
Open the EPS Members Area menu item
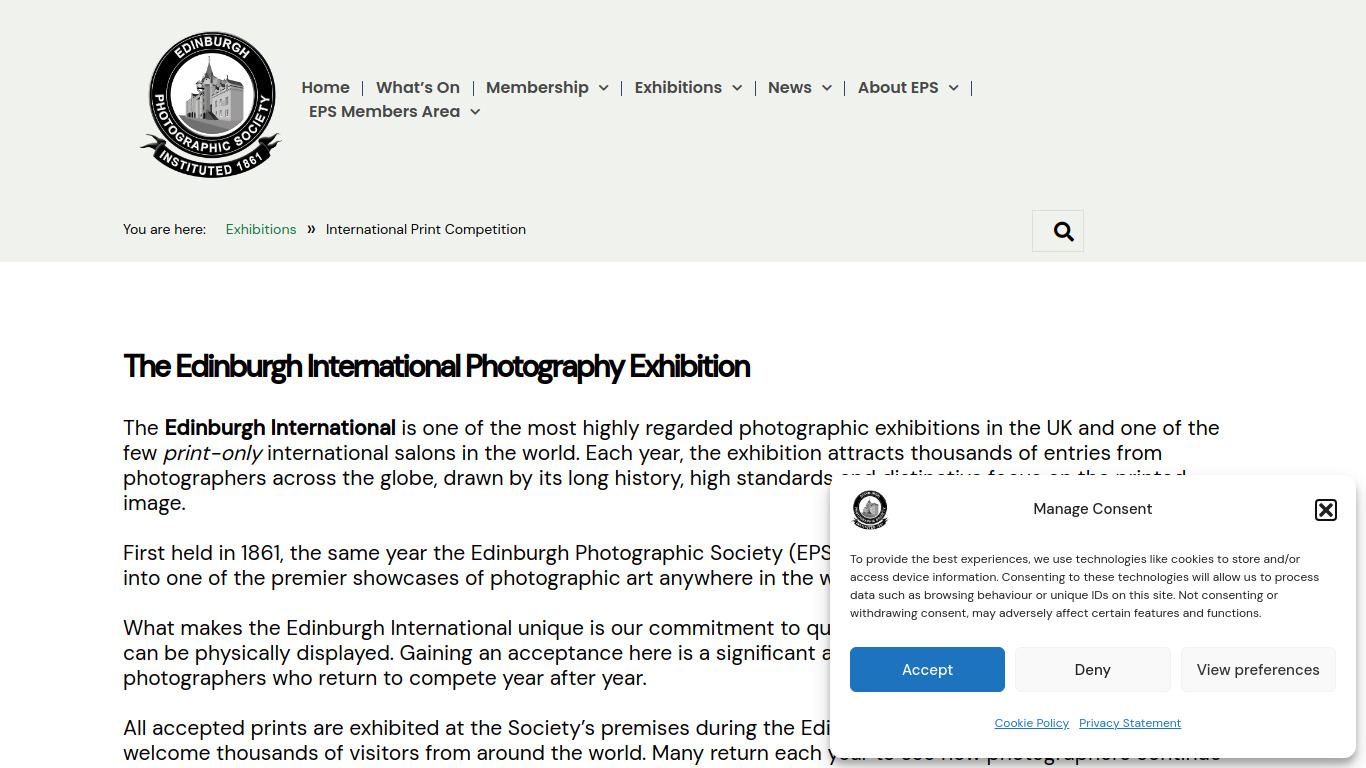(x=384, y=112)
